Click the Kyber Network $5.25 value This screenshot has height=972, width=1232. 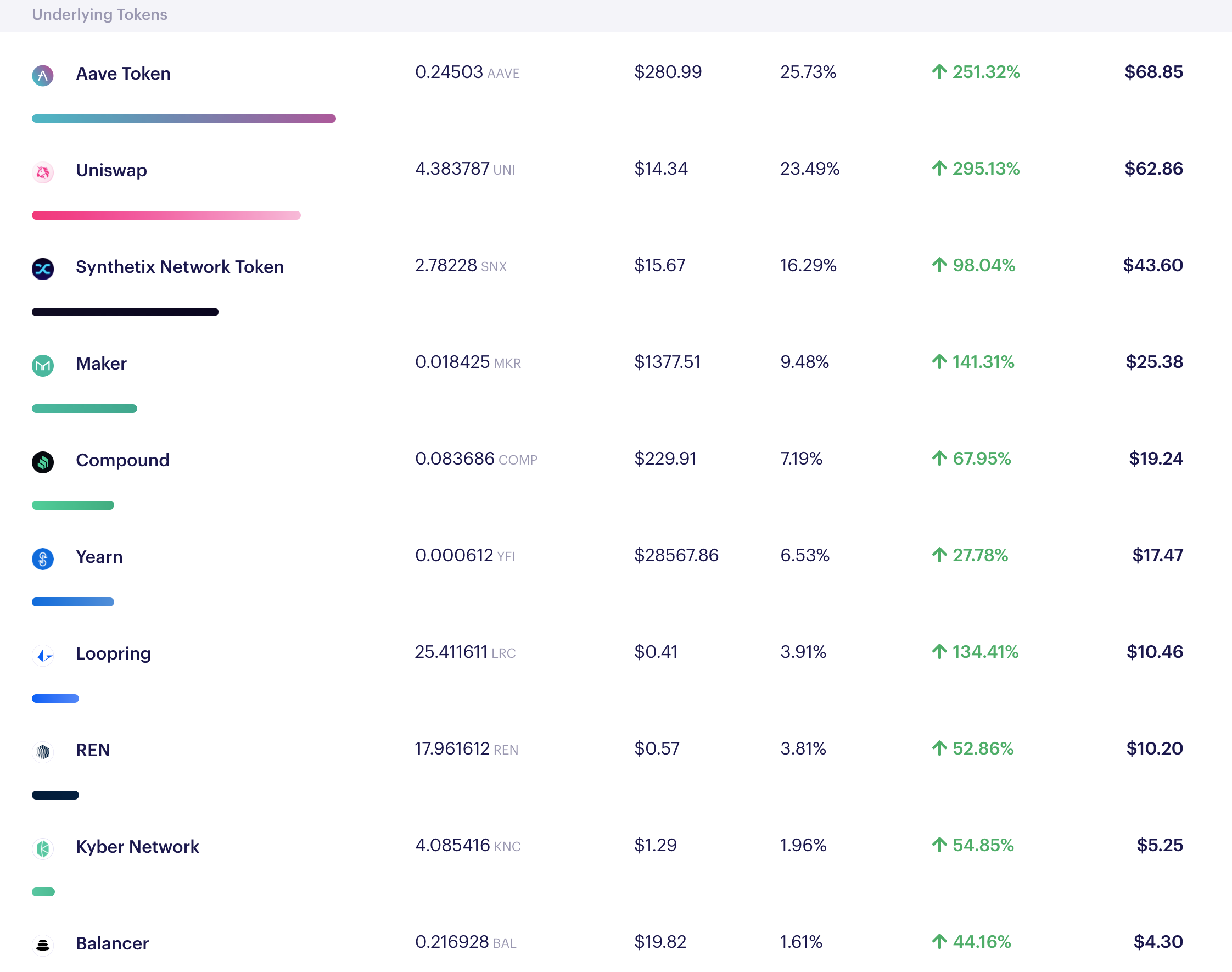(x=1159, y=845)
